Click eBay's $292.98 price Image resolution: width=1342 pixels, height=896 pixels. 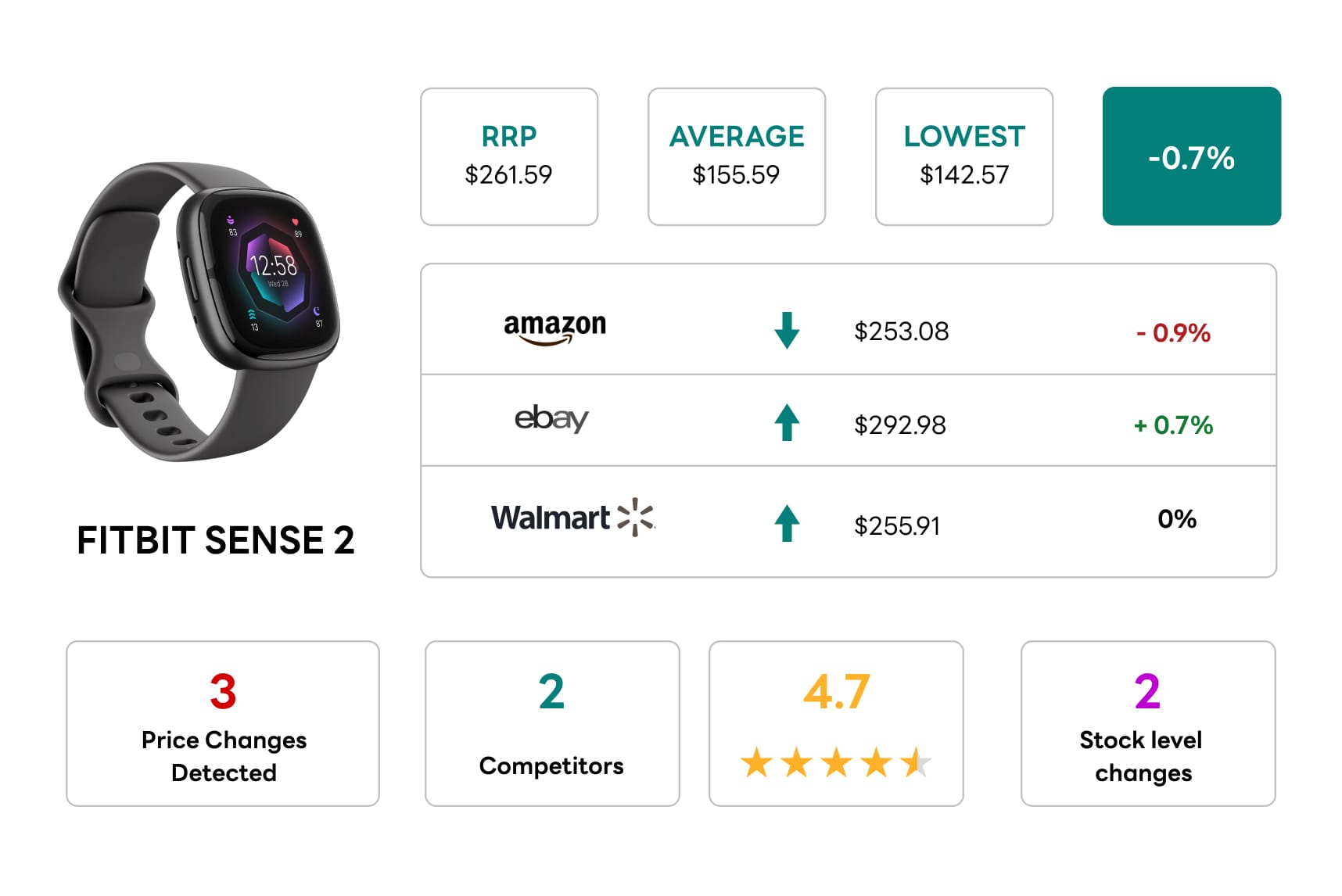(900, 425)
